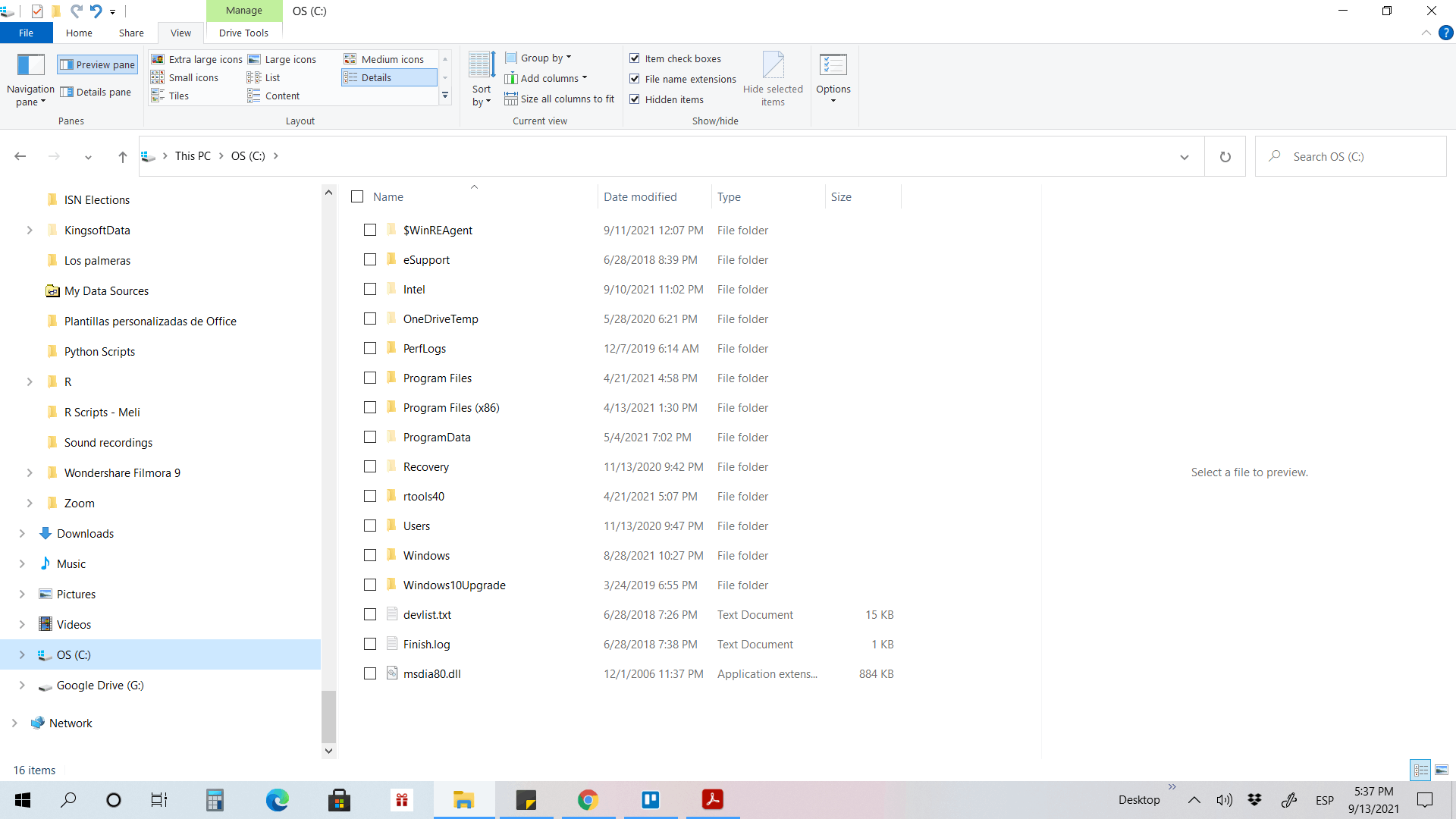Click Size all columns to fit
1456x819 pixels.
(560, 99)
